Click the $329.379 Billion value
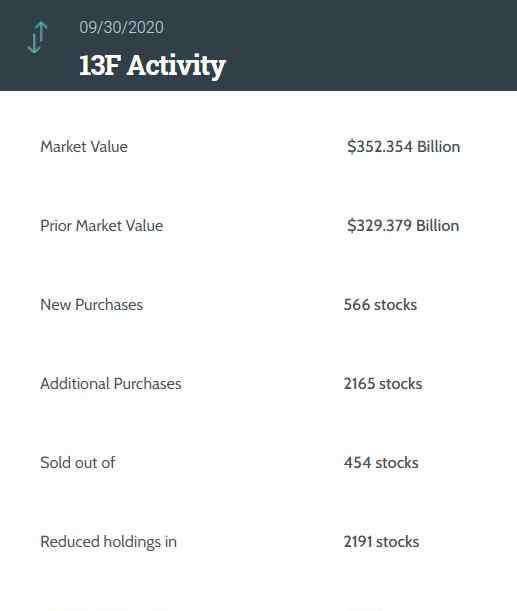 [403, 226]
